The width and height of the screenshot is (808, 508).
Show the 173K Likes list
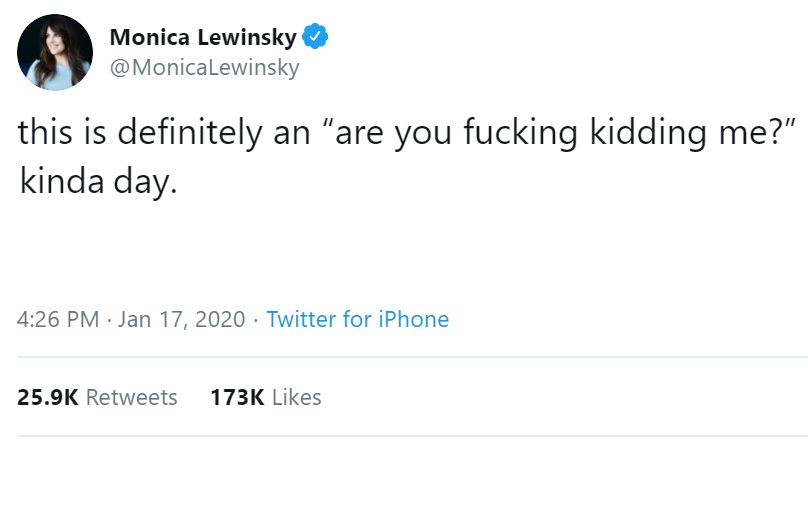point(265,397)
